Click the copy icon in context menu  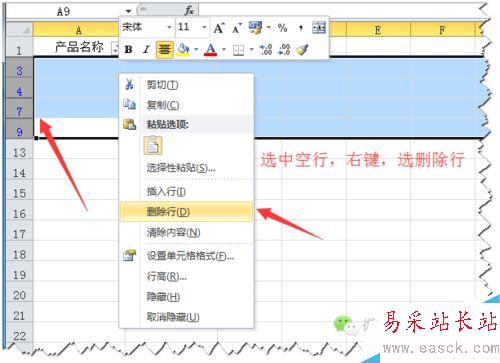(129, 105)
